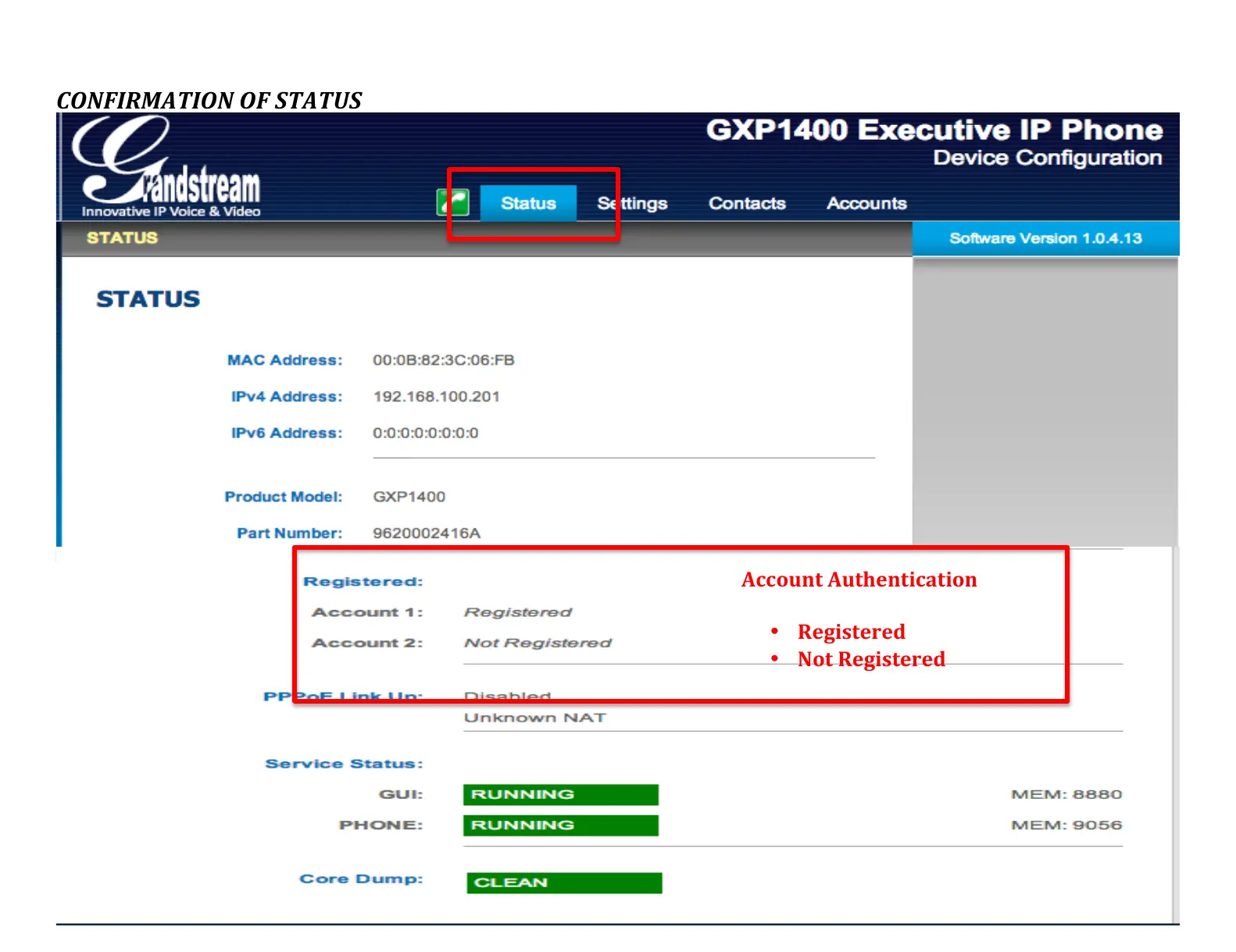Viewport: 1236px width, 952px height.
Task: Select the IPv4 address 192.168.100.201
Action: point(436,397)
